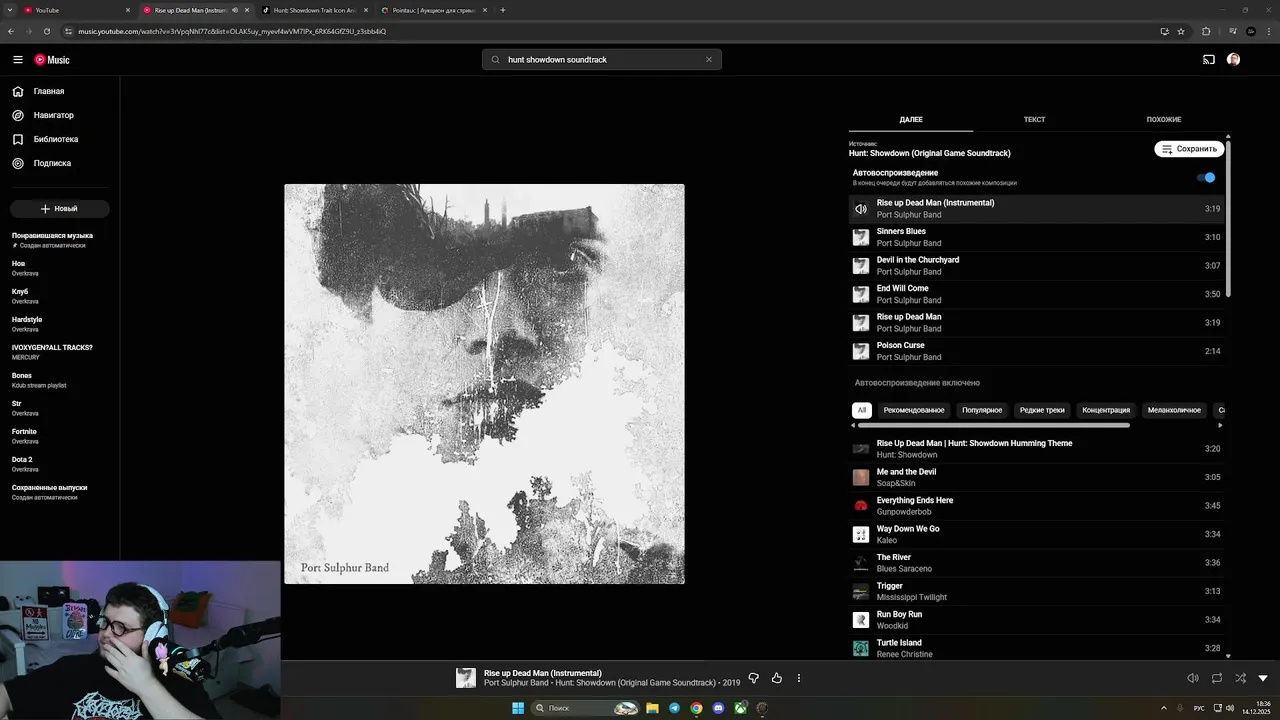Select Trigger by Mississippi Twilight
1280x720 pixels.
pyautogui.click(x=1037, y=591)
